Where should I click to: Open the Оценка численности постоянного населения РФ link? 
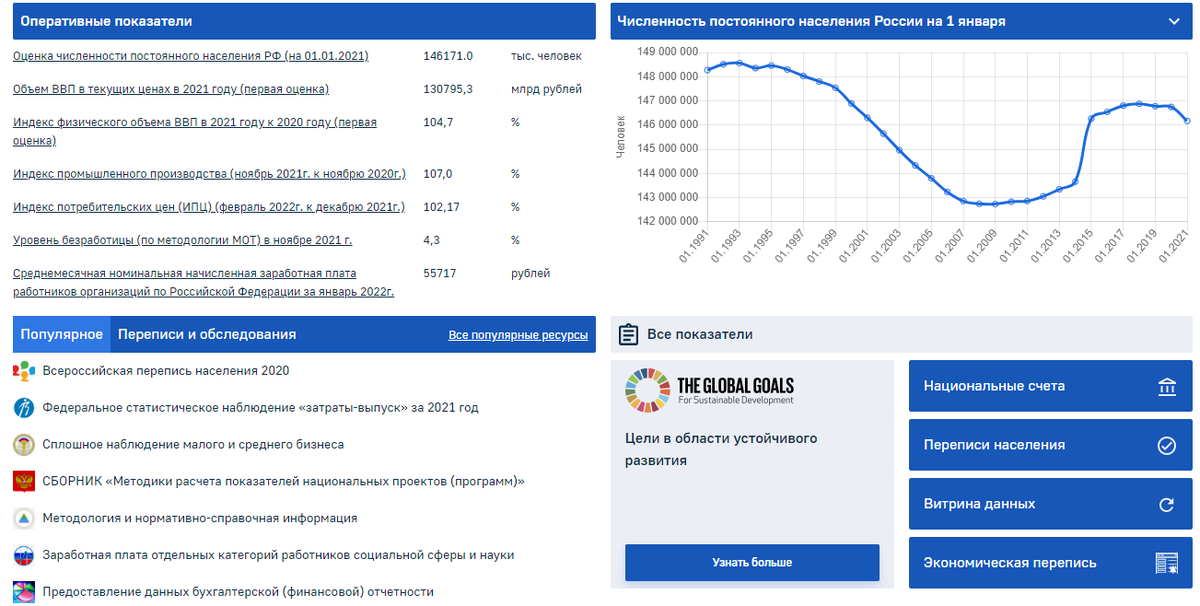(x=190, y=56)
